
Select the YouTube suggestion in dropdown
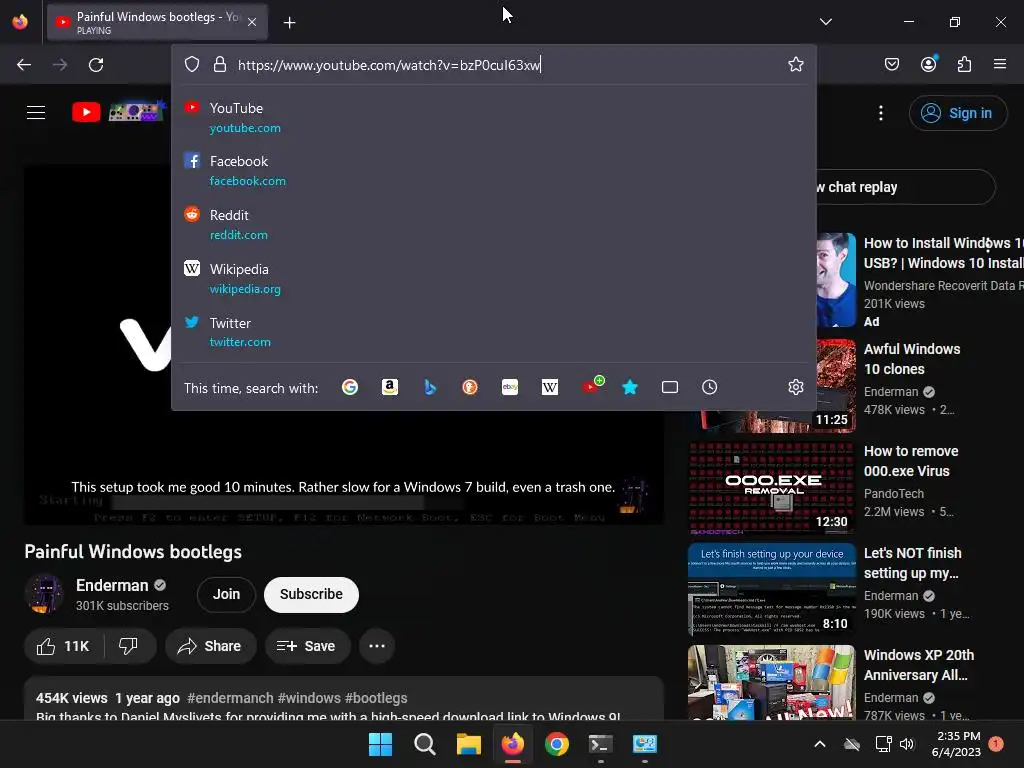click(494, 118)
